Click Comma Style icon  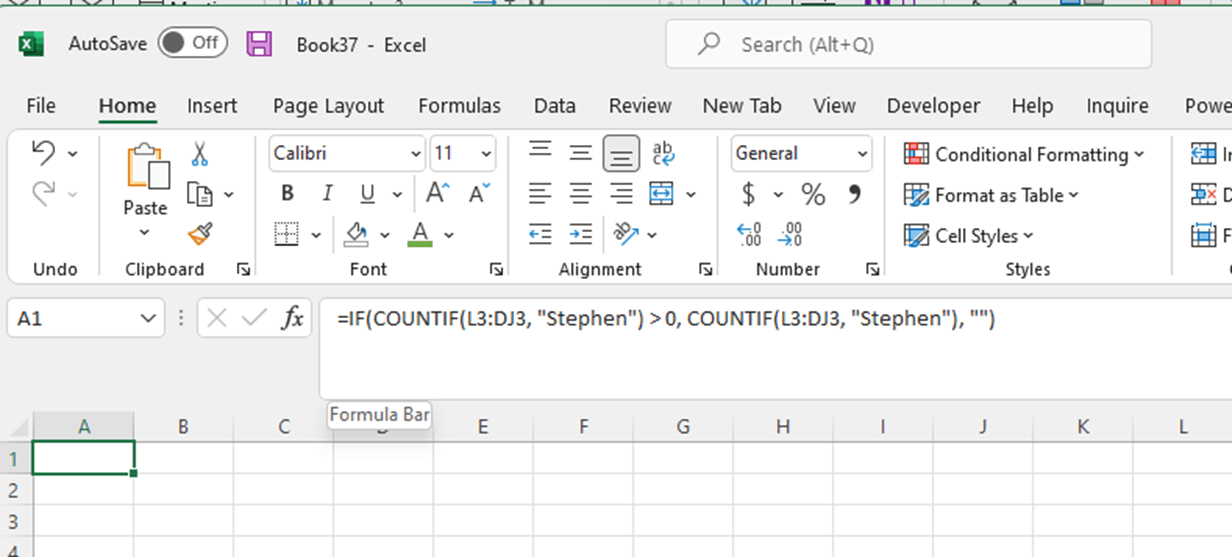click(855, 194)
